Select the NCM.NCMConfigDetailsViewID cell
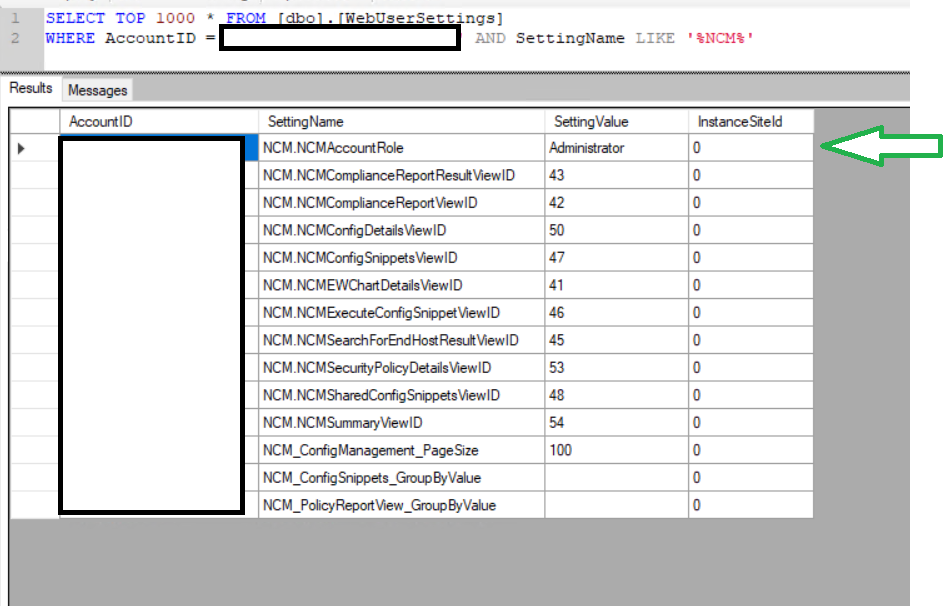This screenshot has height=606, width=947. click(402, 230)
